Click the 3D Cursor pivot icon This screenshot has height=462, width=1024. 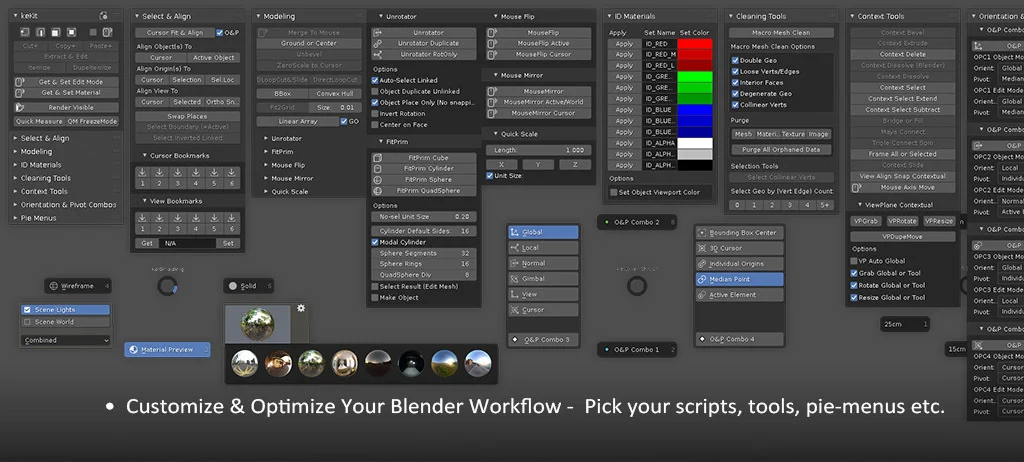point(703,248)
